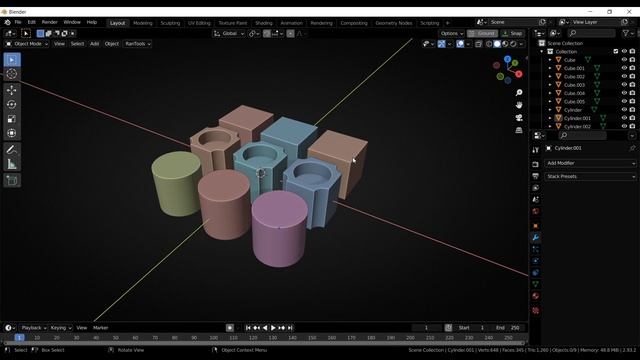
Task: Open the Add Modifier dropdown
Action: point(590,163)
